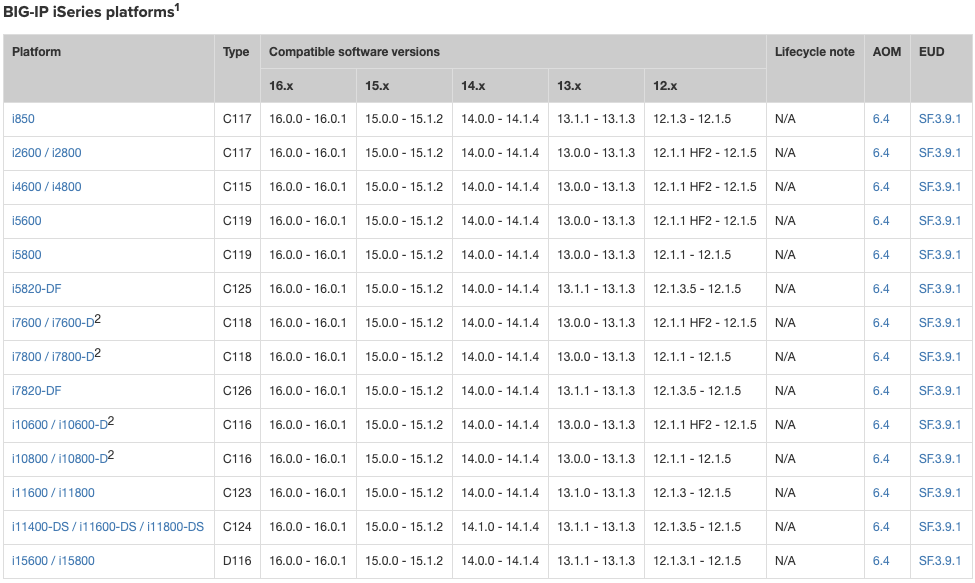This screenshot has height=583, width=975.
Task: Select the D116 type cell
Action: pos(237,561)
